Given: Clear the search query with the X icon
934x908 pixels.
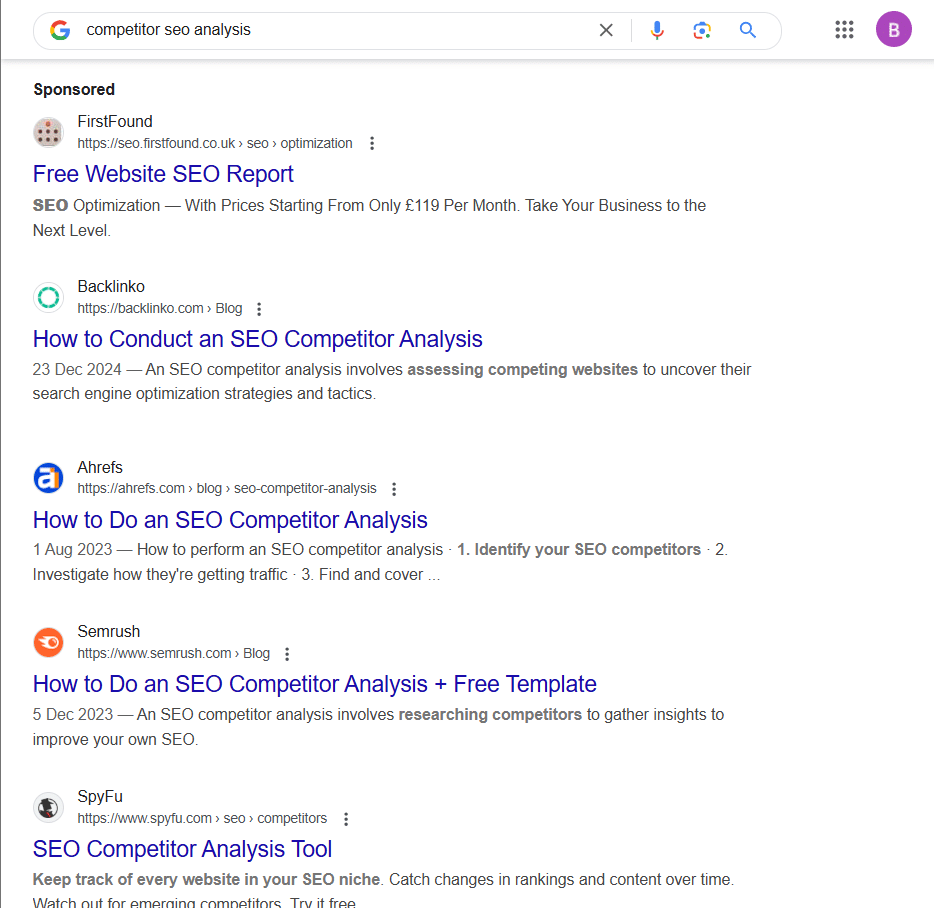Looking at the screenshot, I should click(606, 30).
